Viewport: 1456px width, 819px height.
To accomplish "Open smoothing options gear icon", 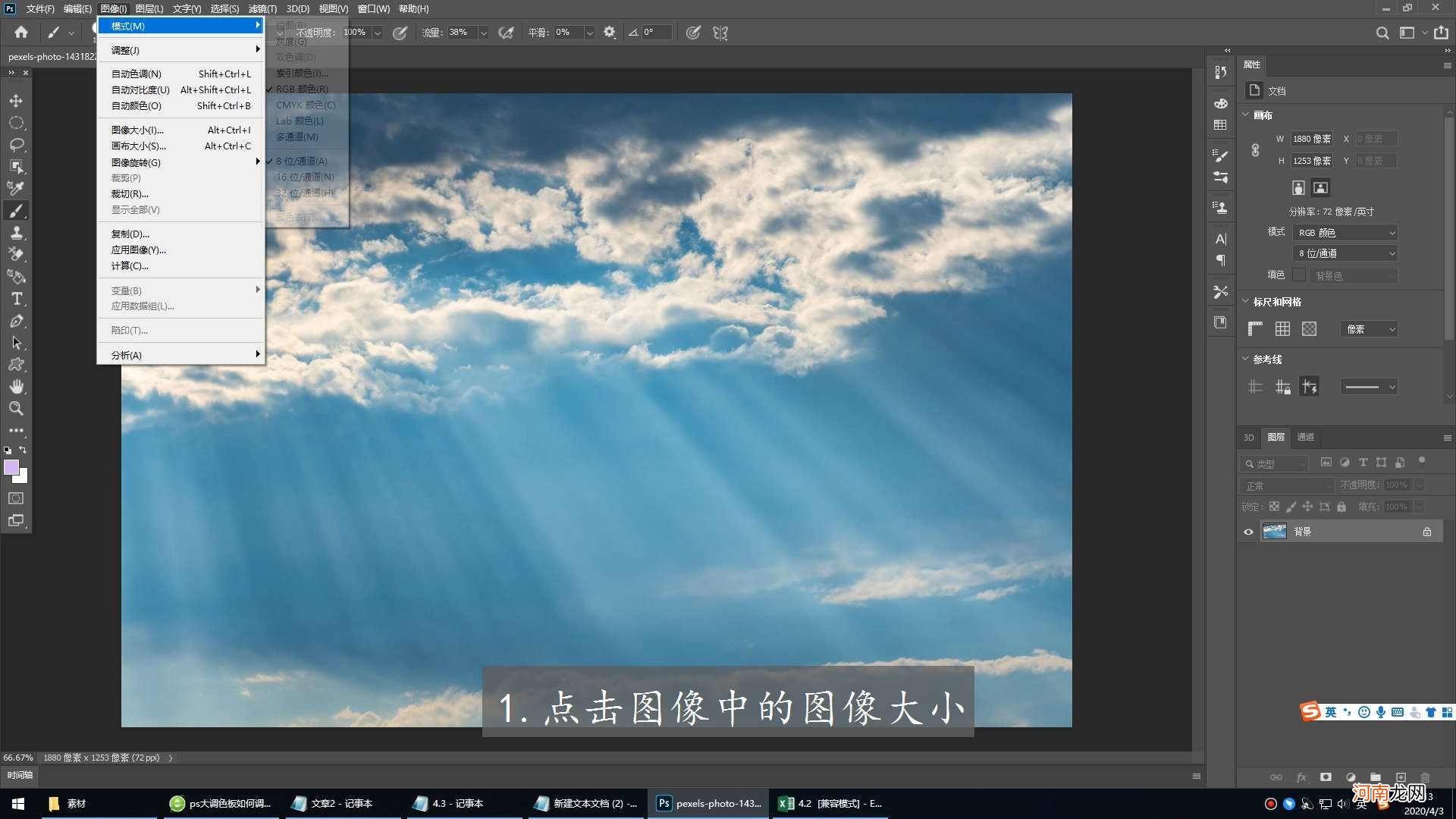I will point(610,32).
